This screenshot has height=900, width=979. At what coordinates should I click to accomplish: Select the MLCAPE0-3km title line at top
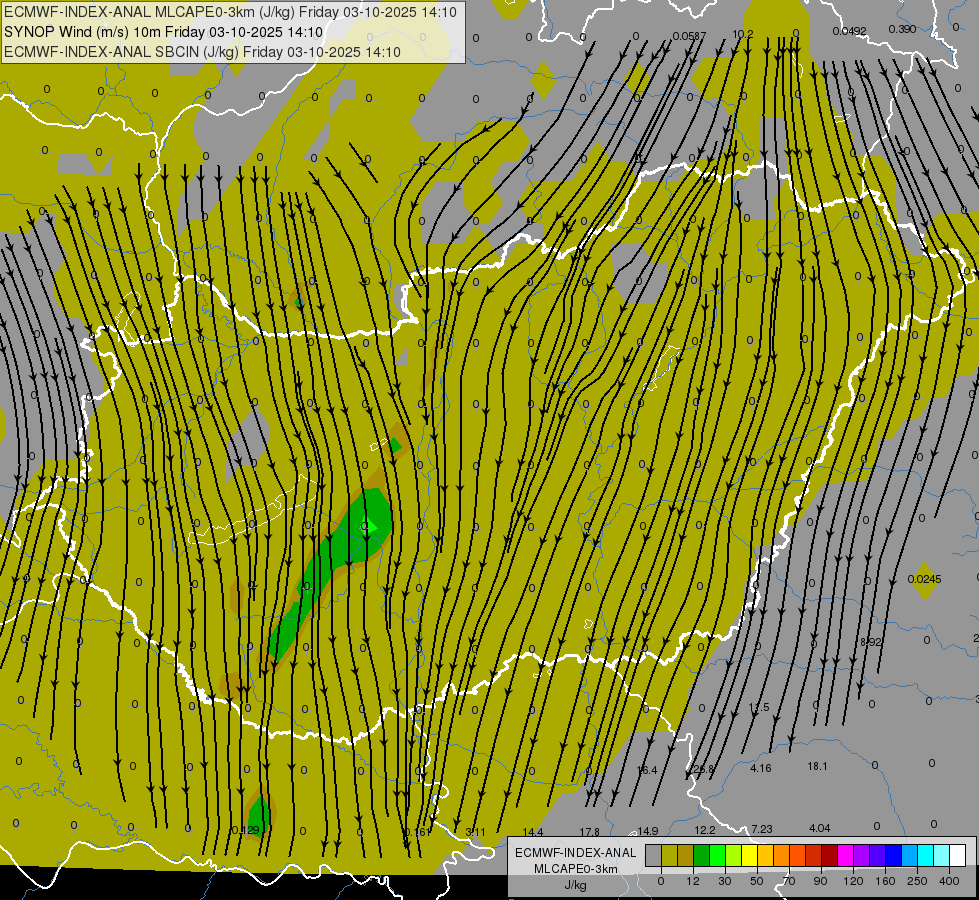(230, 12)
